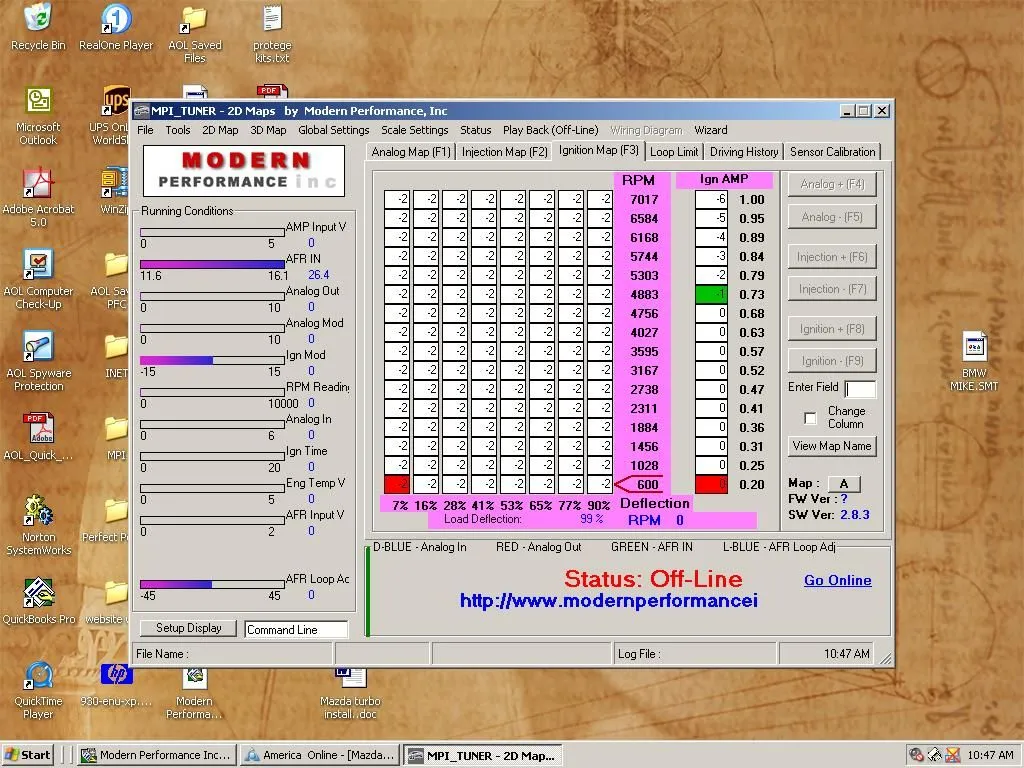Open the Global Settings menu
Image resolution: width=1024 pixels, height=768 pixels.
point(333,130)
